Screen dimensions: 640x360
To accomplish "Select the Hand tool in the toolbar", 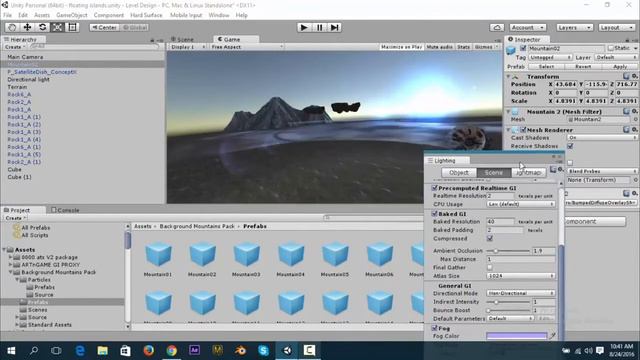I will pos(12,27).
